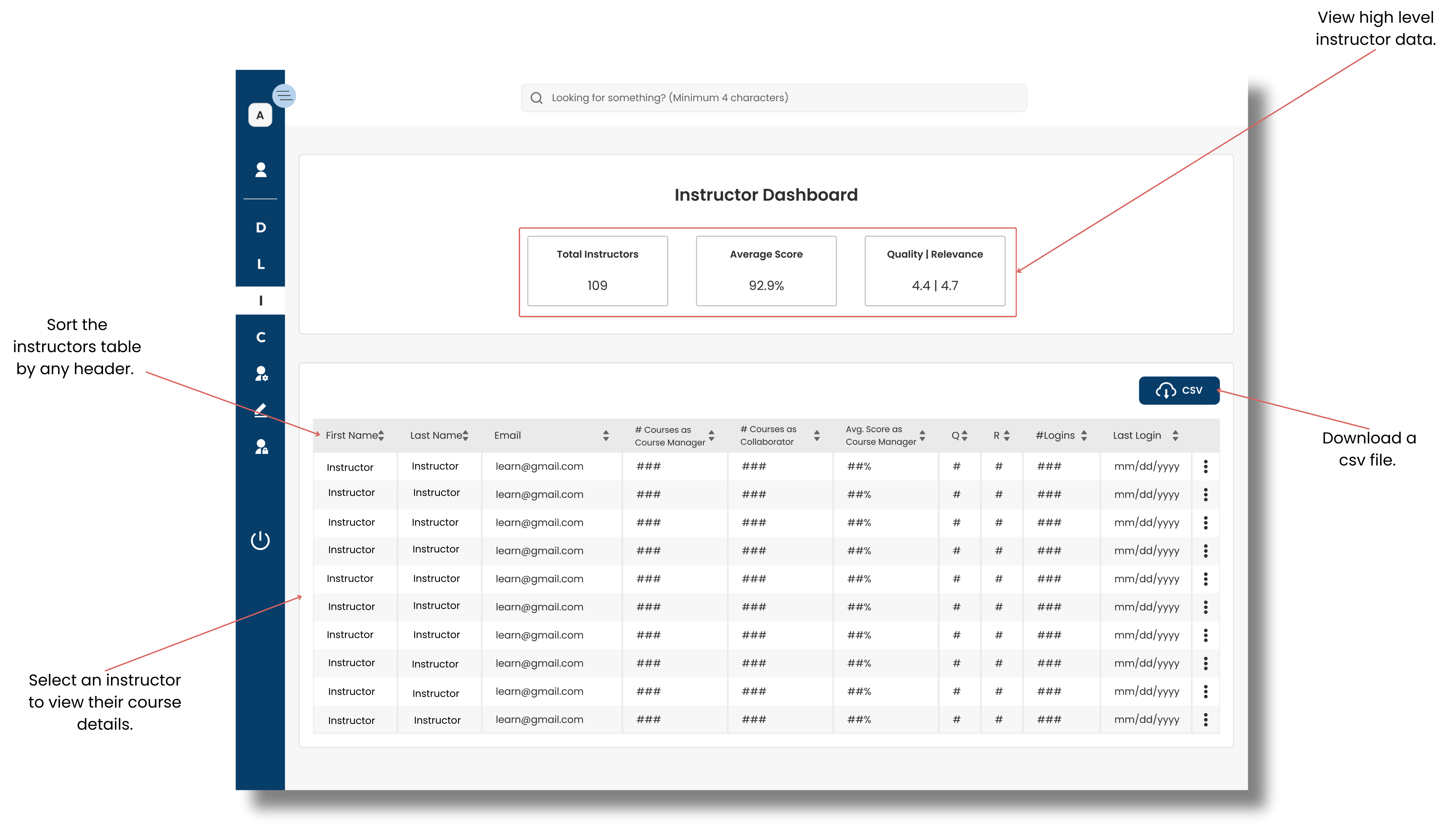1456x830 pixels.
Task: Open three-dot menu for first instructor row
Action: point(1205,466)
